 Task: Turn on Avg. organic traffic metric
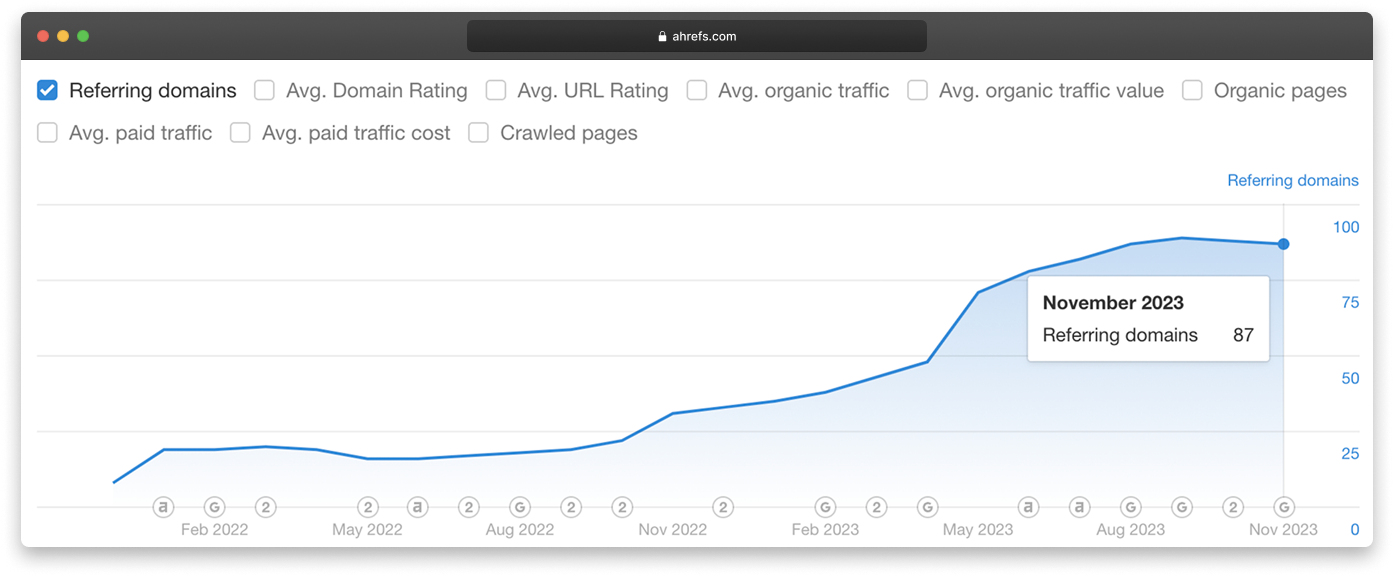tap(697, 91)
